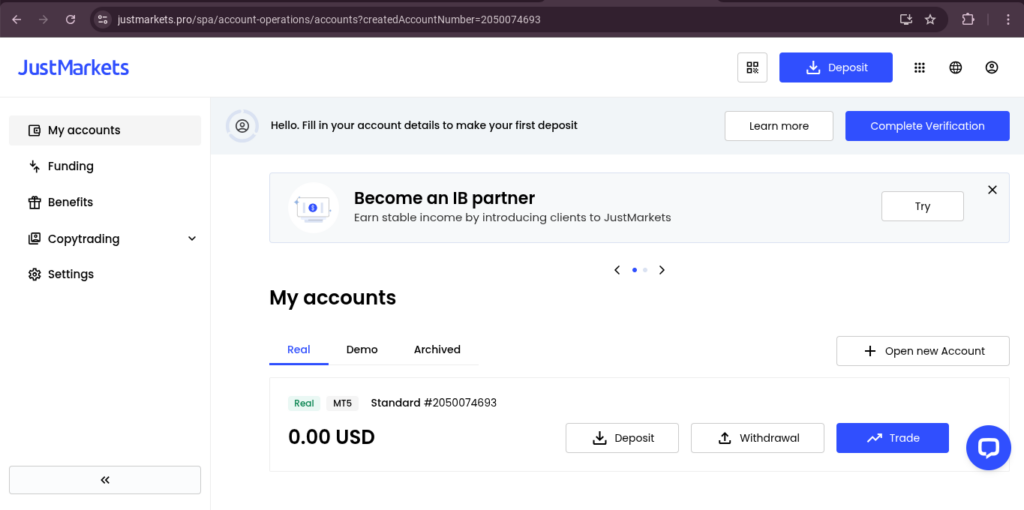Click account label Standard #2050074693
1024x510 pixels.
click(x=434, y=403)
